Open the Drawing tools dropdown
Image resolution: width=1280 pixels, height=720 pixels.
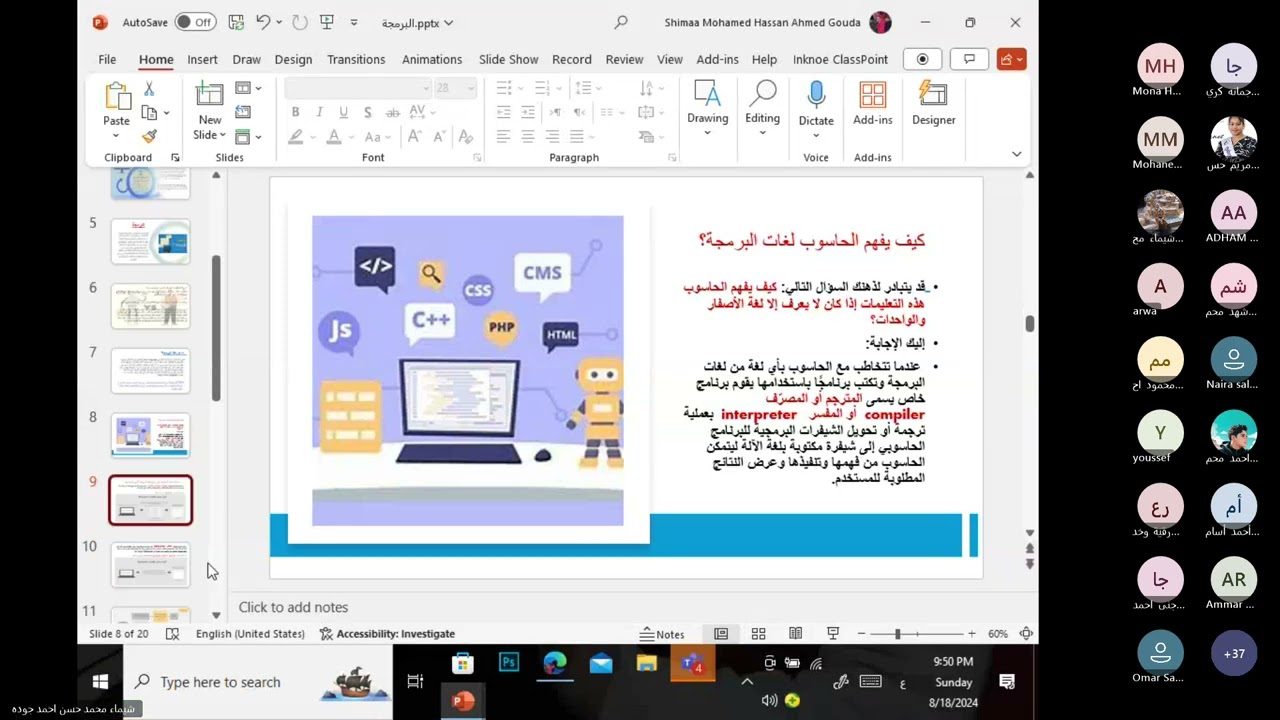(x=707, y=107)
